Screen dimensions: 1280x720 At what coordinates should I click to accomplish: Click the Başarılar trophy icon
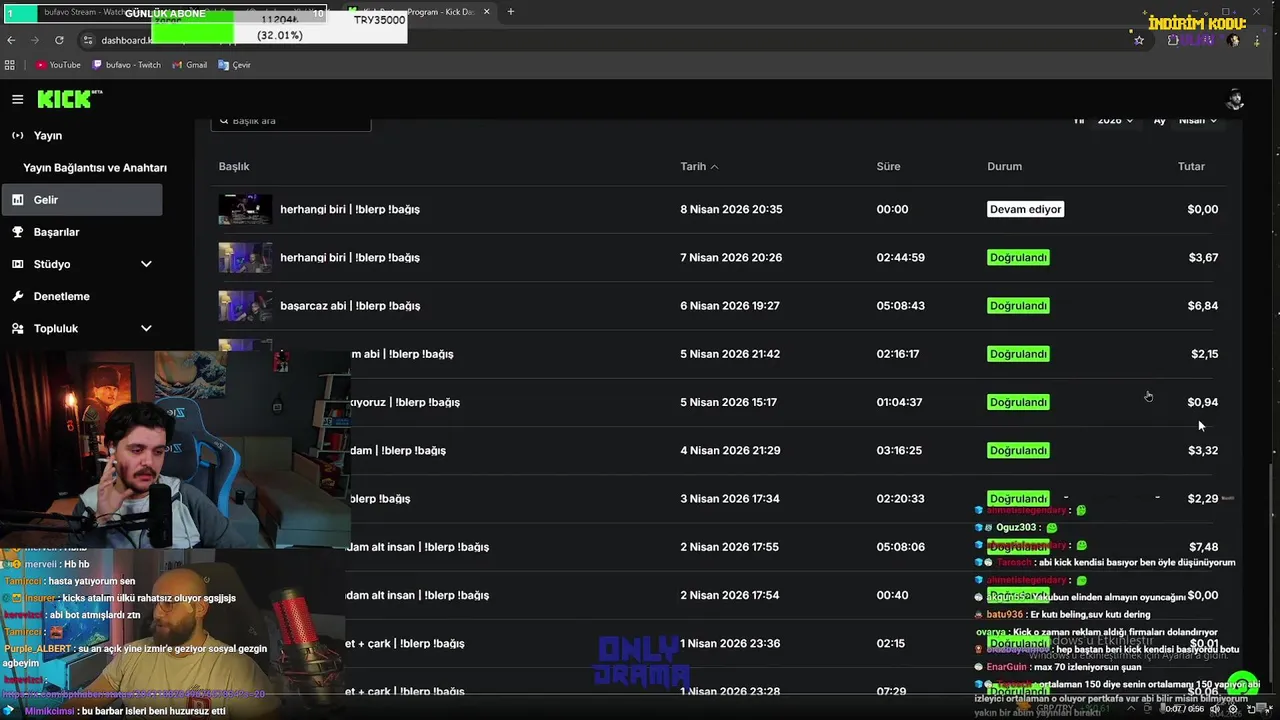pos(17,232)
